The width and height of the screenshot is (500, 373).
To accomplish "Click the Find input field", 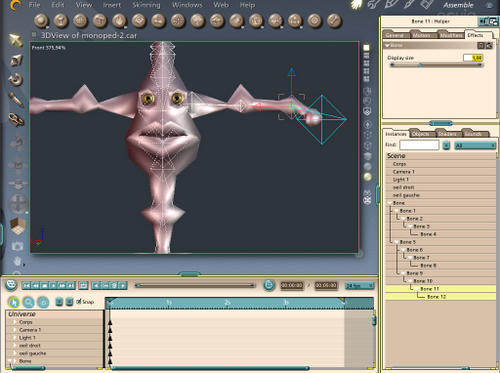I will coord(419,145).
